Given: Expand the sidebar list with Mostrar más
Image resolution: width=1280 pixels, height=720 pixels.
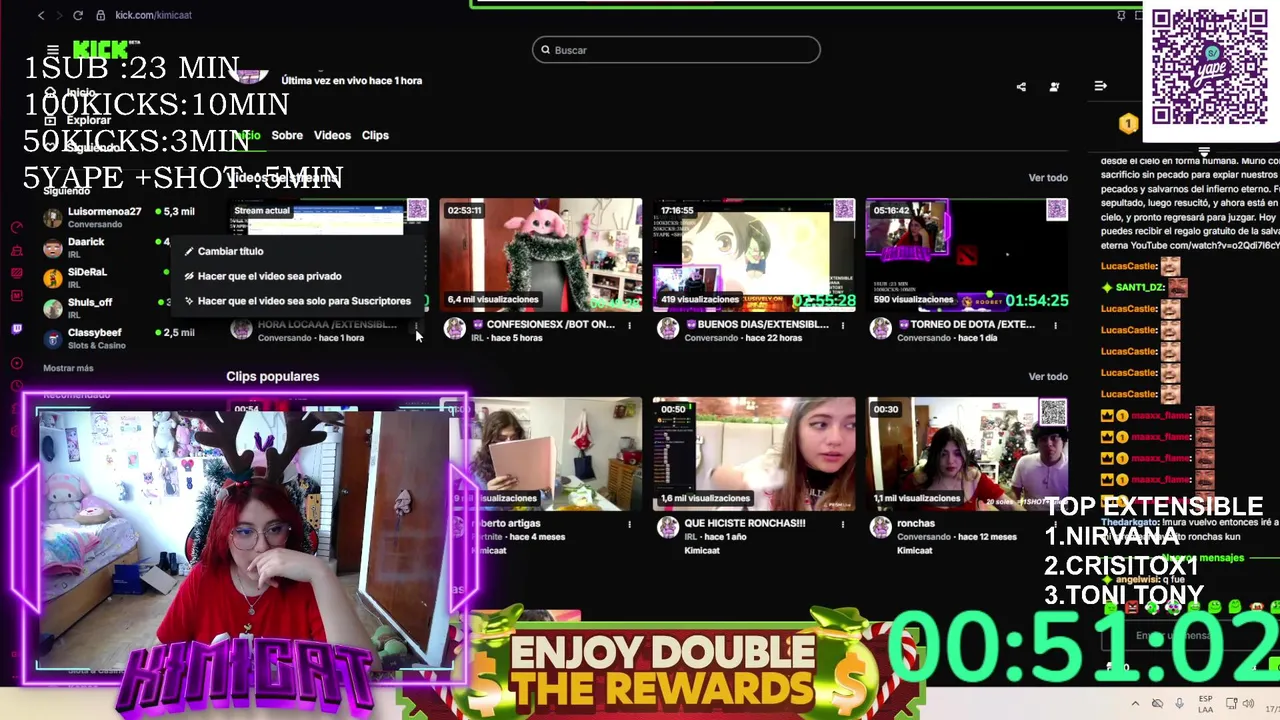Looking at the screenshot, I should pos(68,368).
